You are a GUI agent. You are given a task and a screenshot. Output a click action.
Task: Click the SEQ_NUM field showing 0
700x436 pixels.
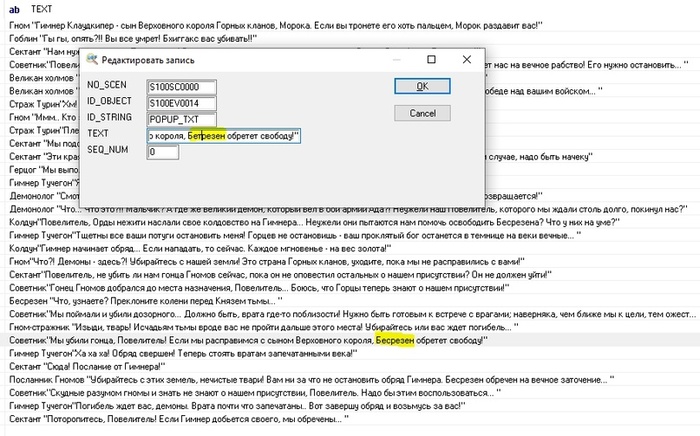click(163, 151)
